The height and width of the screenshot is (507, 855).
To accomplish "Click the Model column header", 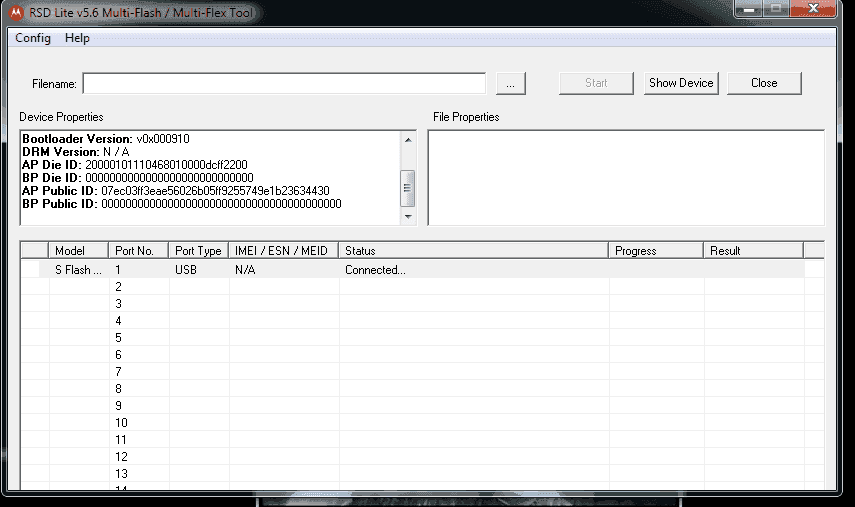I will pos(79,251).
